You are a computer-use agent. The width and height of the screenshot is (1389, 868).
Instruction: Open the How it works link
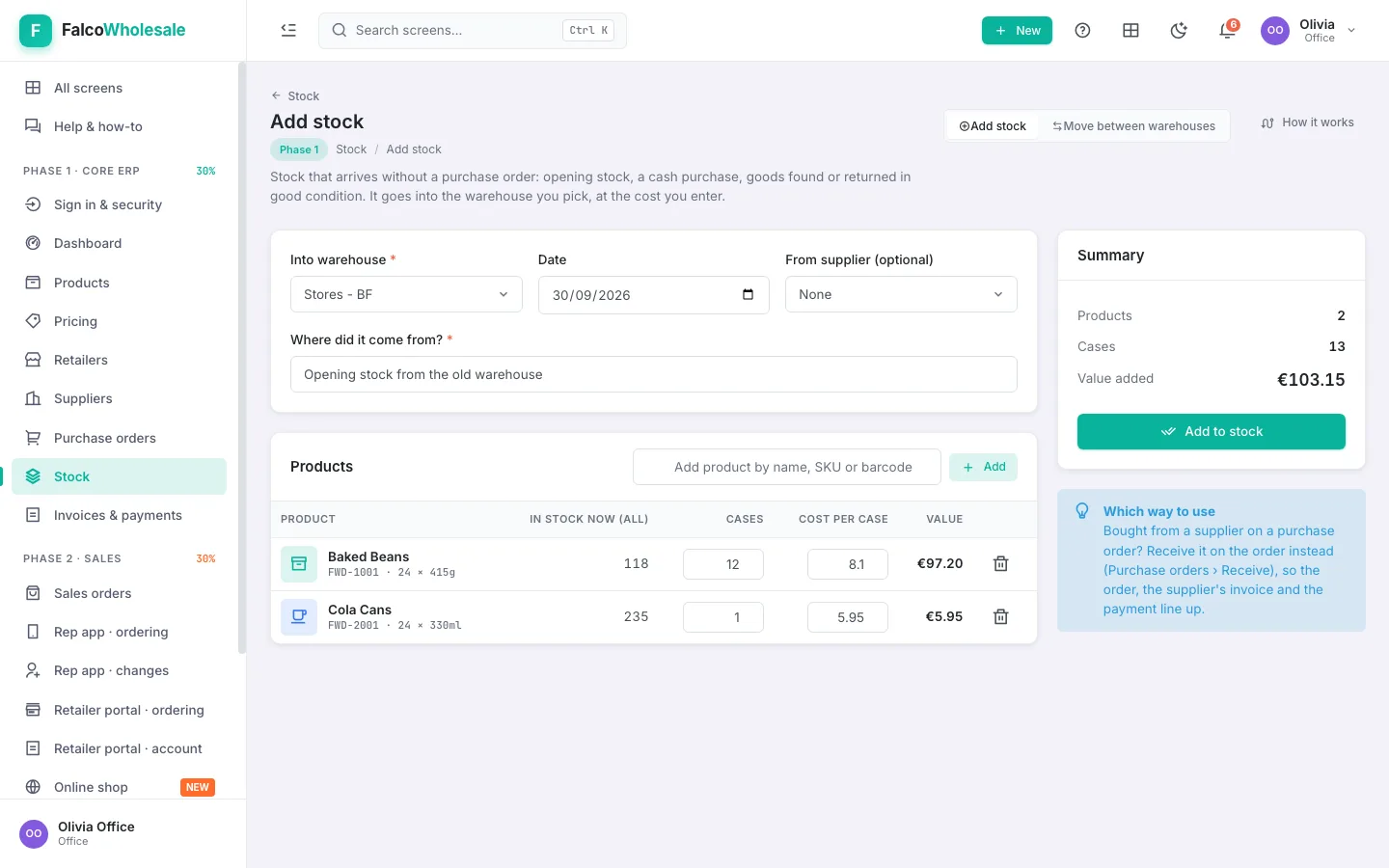coord(1307,122)
